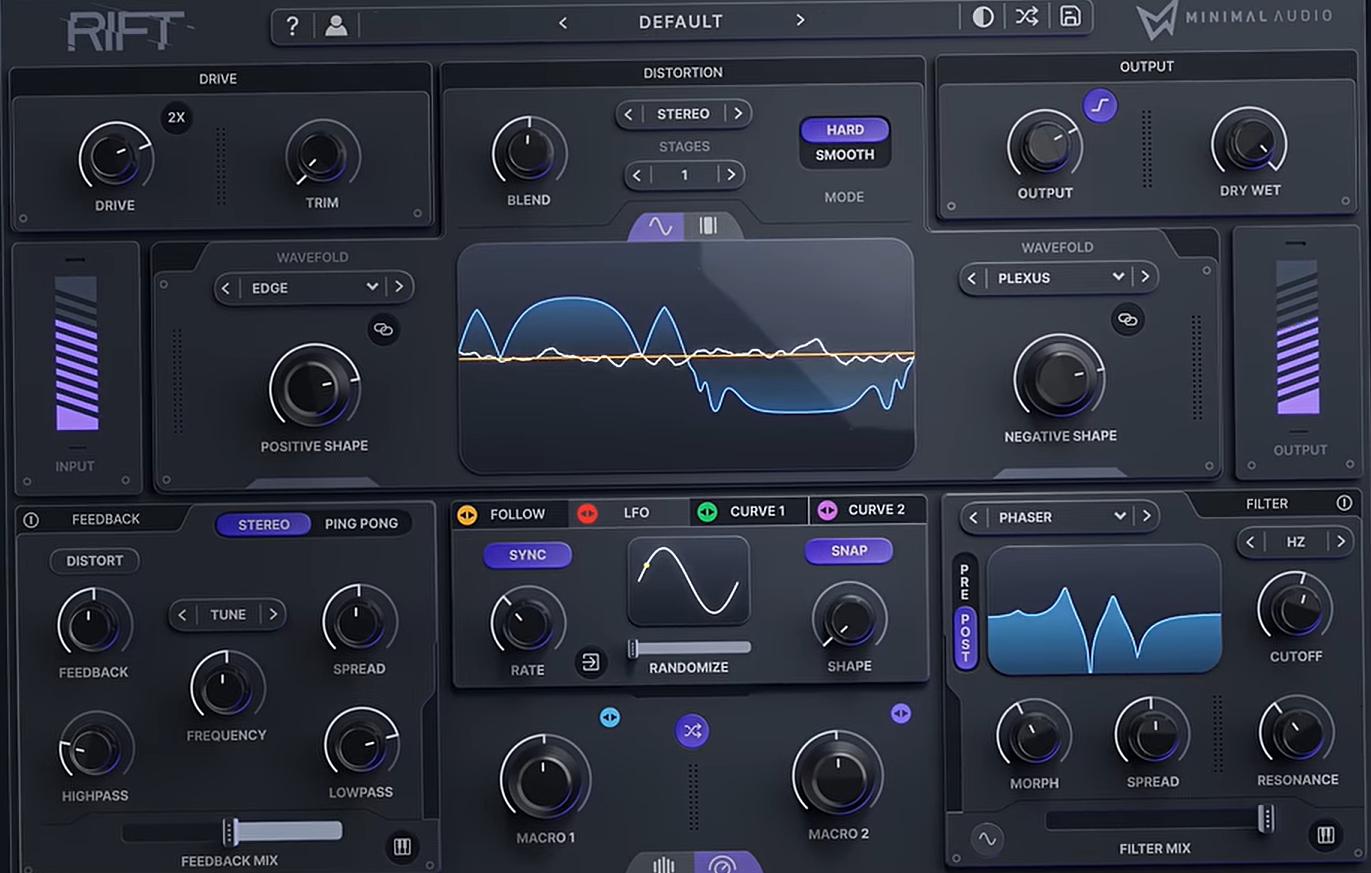Click the MACRO 1 knob
This screenshot has width=1371, height=873.
(x=545, y=779)
